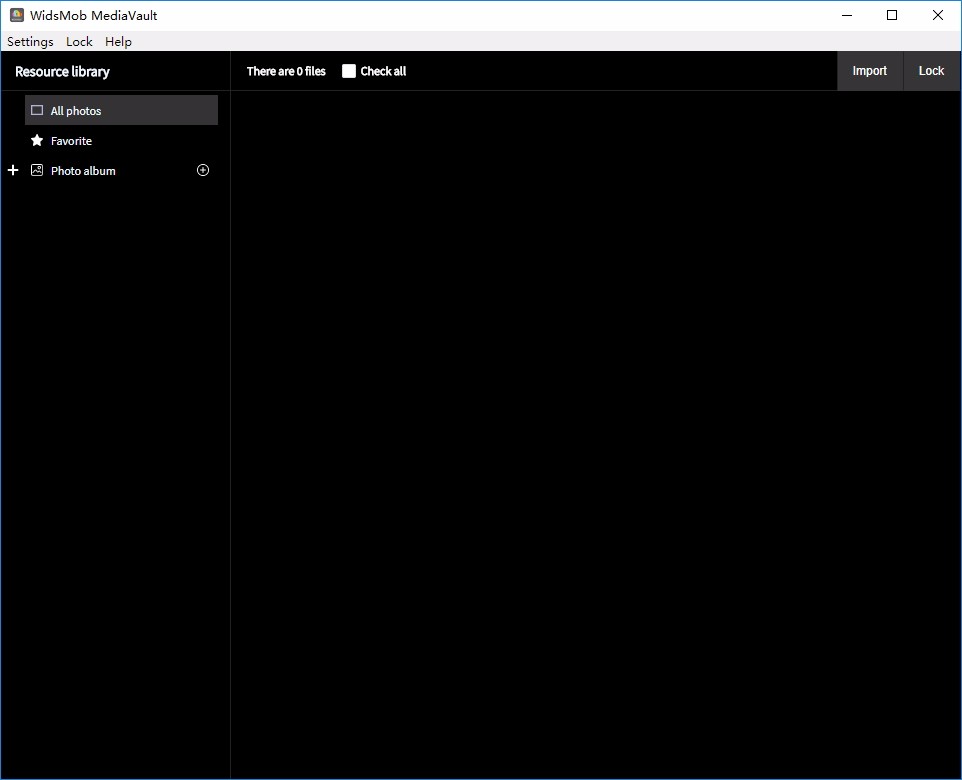Click the All photos rectangle icon
This screenshot has width=962, height=780.
pyautogui.click(x=37, y=110)
